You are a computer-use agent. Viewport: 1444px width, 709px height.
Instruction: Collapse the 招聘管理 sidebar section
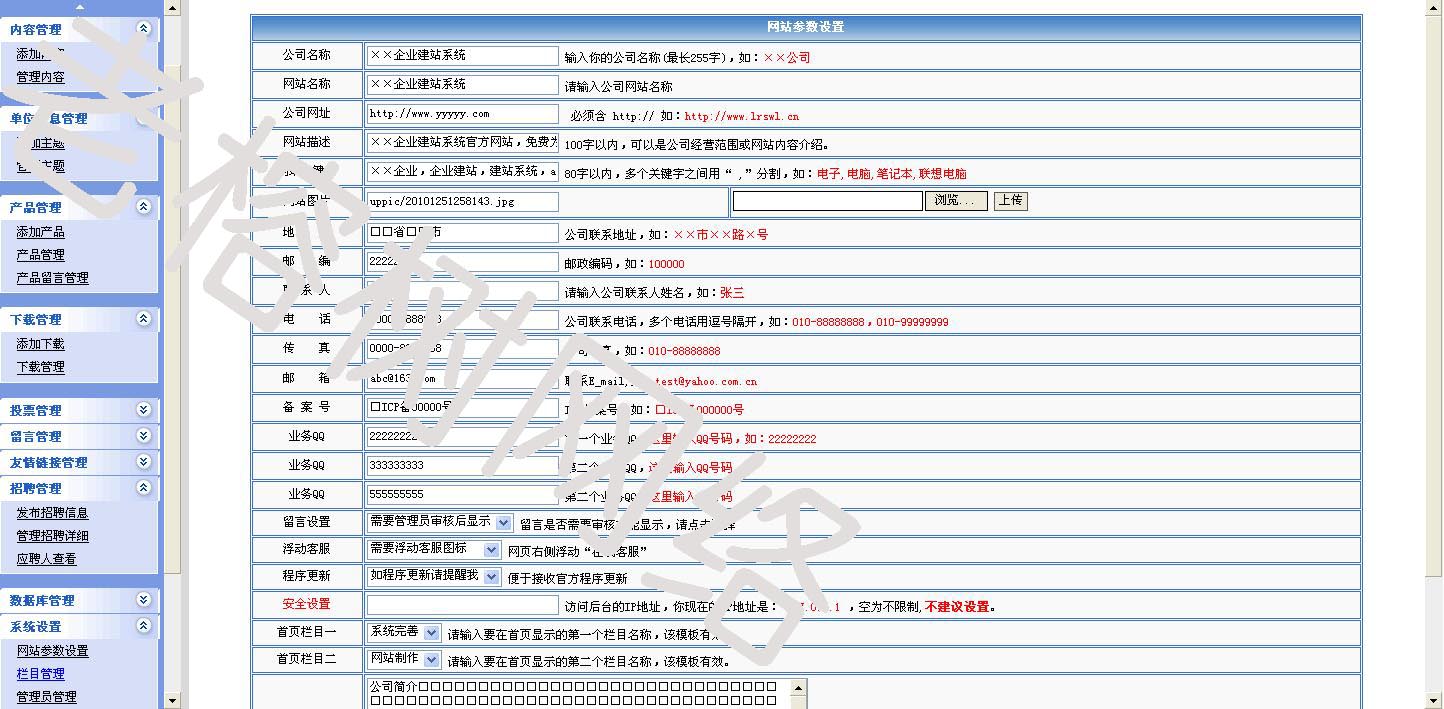143,488
